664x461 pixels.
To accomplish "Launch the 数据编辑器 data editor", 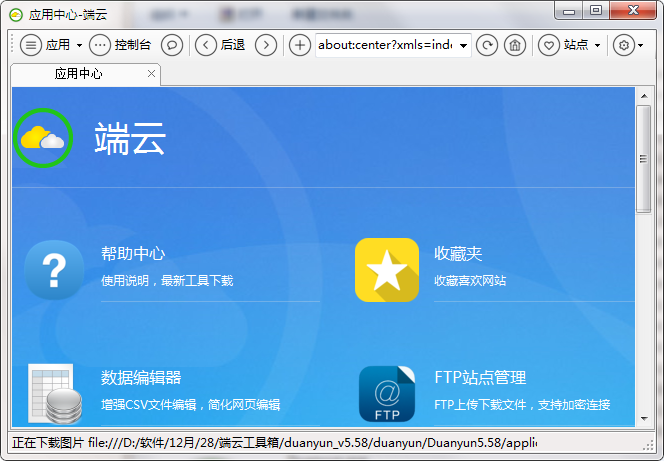I will click(x=54, y=393).
